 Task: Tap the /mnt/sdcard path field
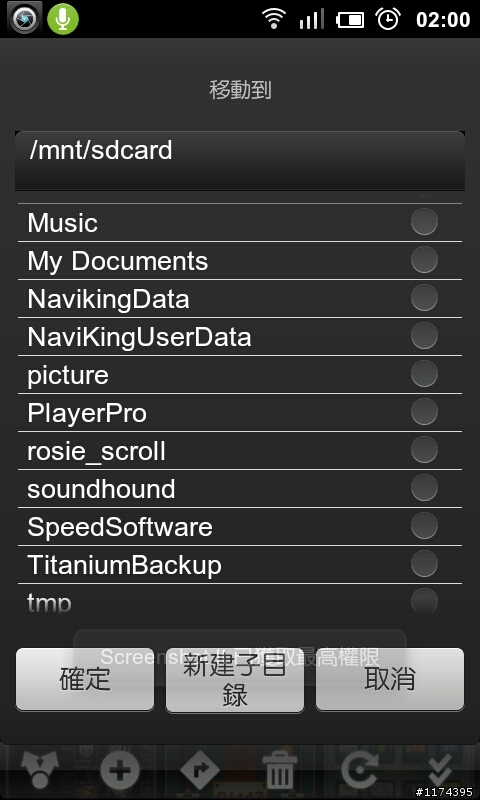(240, 160)
